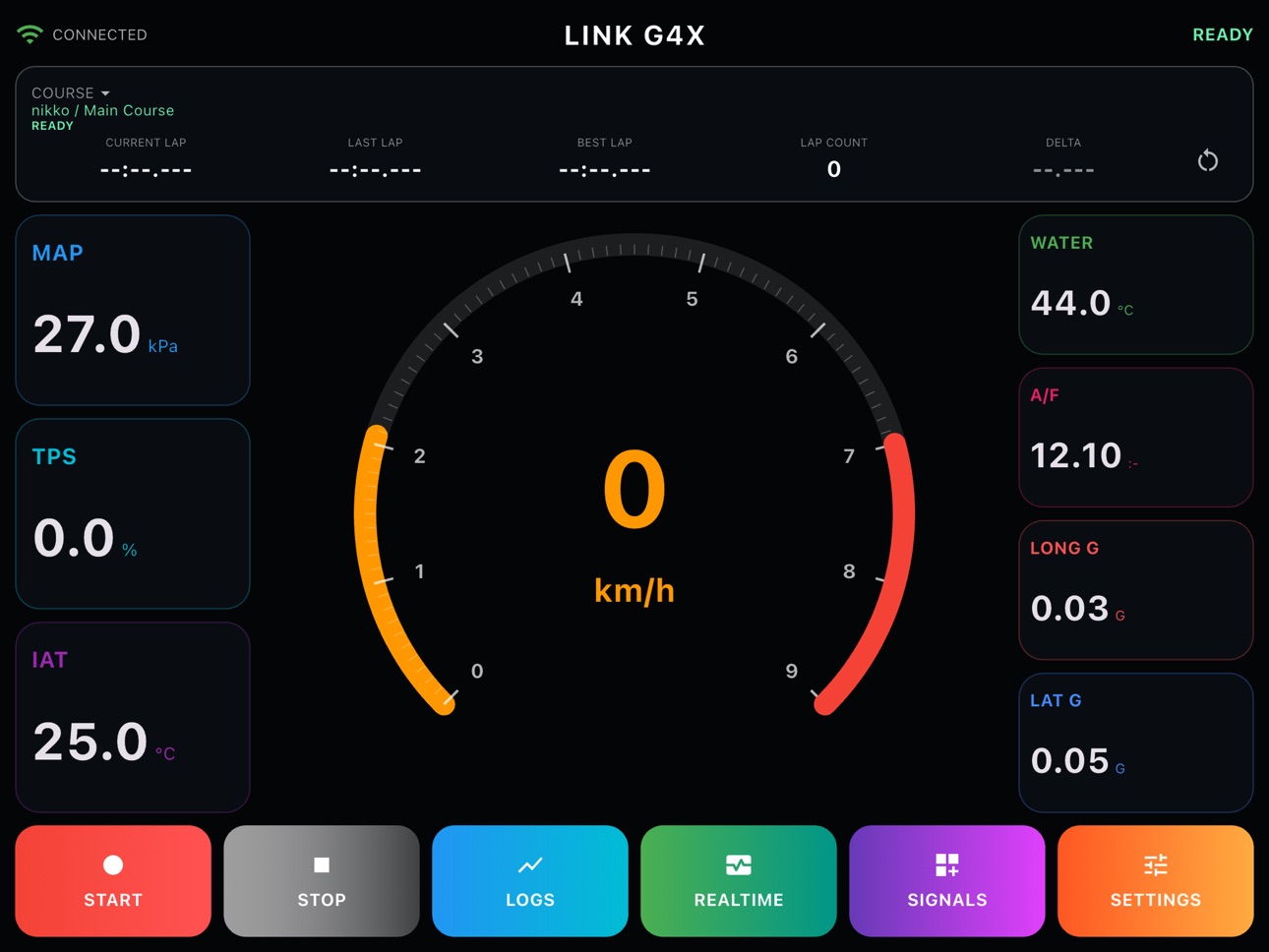Click the LAST LAP time value
The image size is (1269, 952).
click(375, 170)
